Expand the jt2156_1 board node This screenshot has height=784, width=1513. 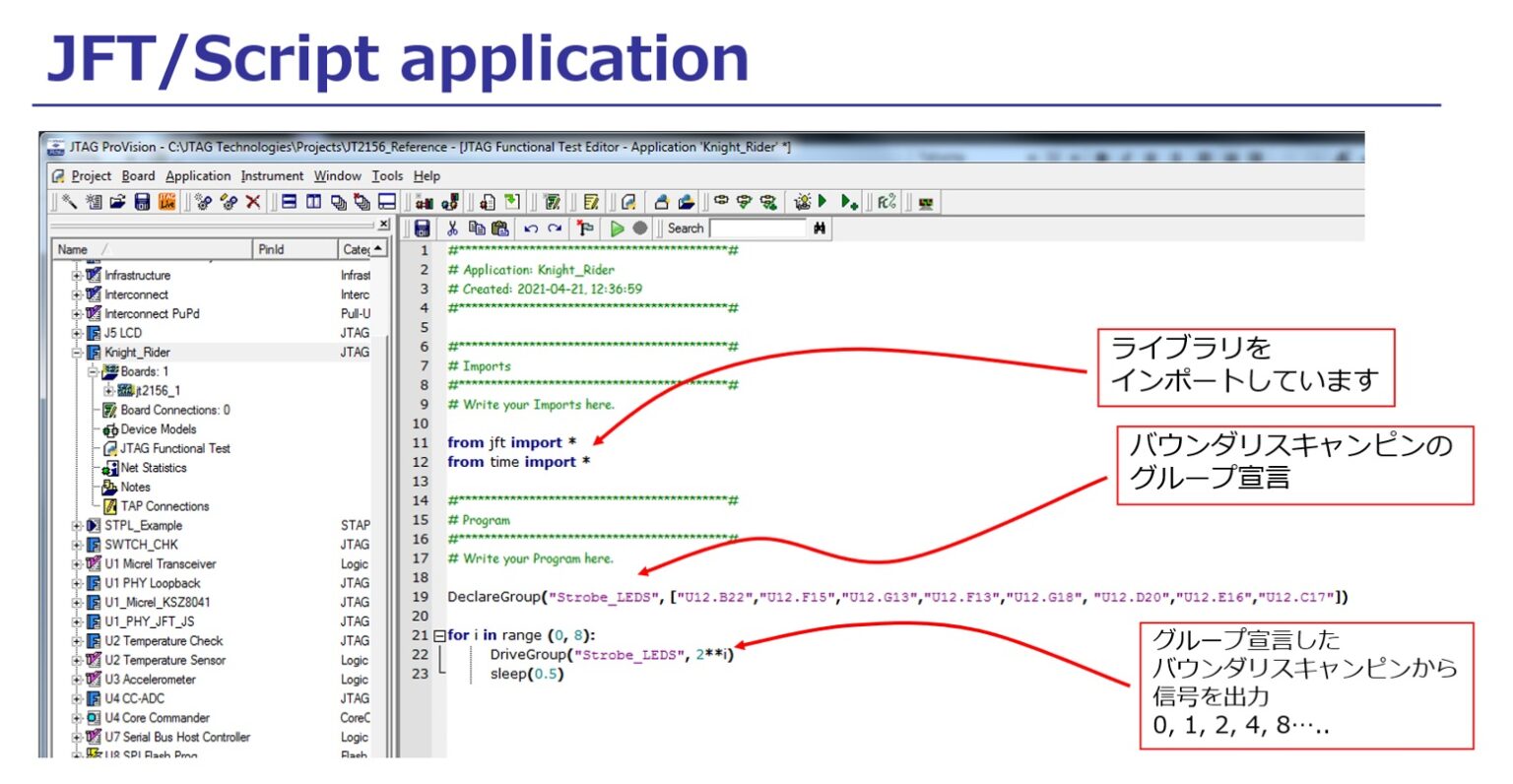[x=109, y=391]
